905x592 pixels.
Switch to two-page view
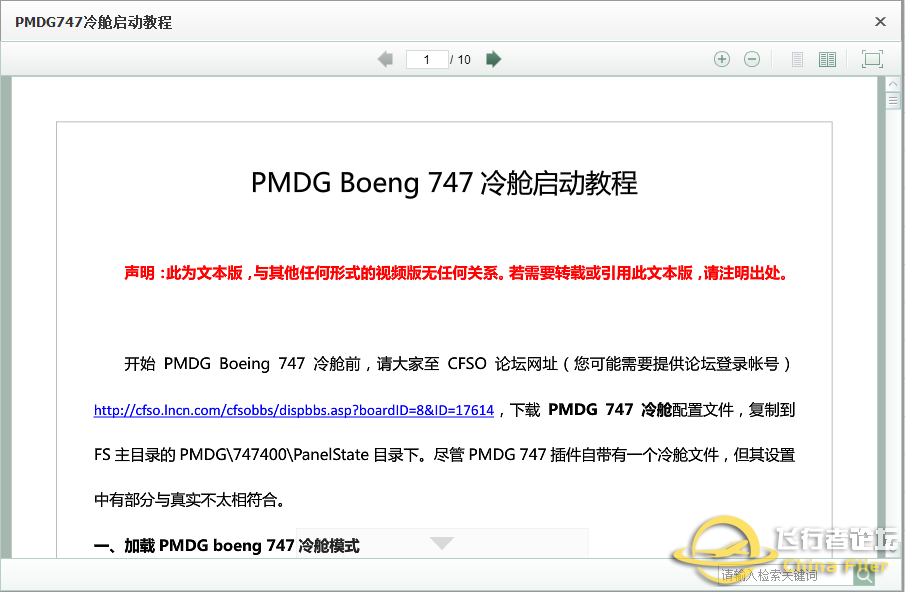[x=827, y=59]
